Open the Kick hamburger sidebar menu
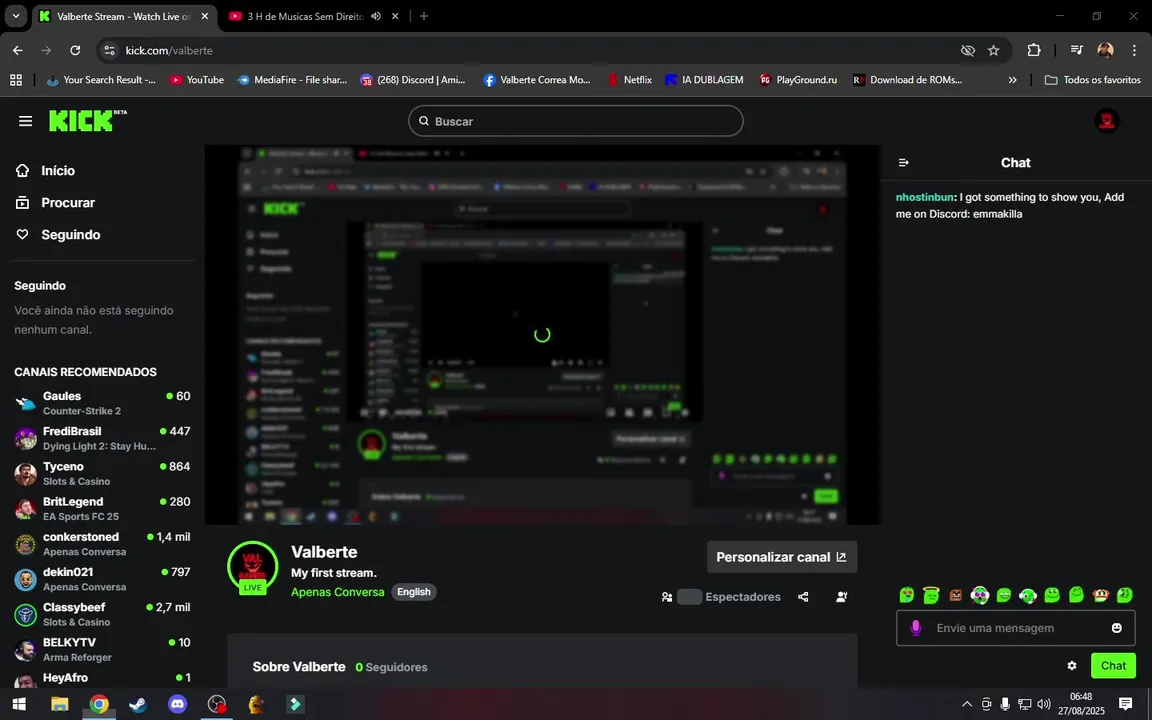The image size is (1152, 720). [x=25, y=121]
